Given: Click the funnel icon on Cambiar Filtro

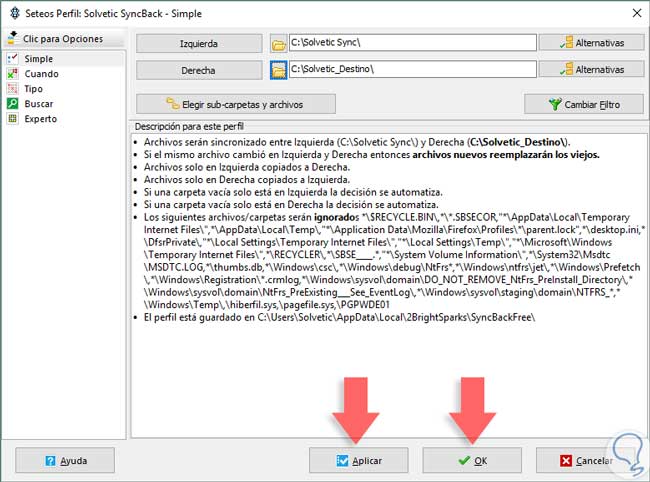Looking at the screenshot, I should coord(555,104).
